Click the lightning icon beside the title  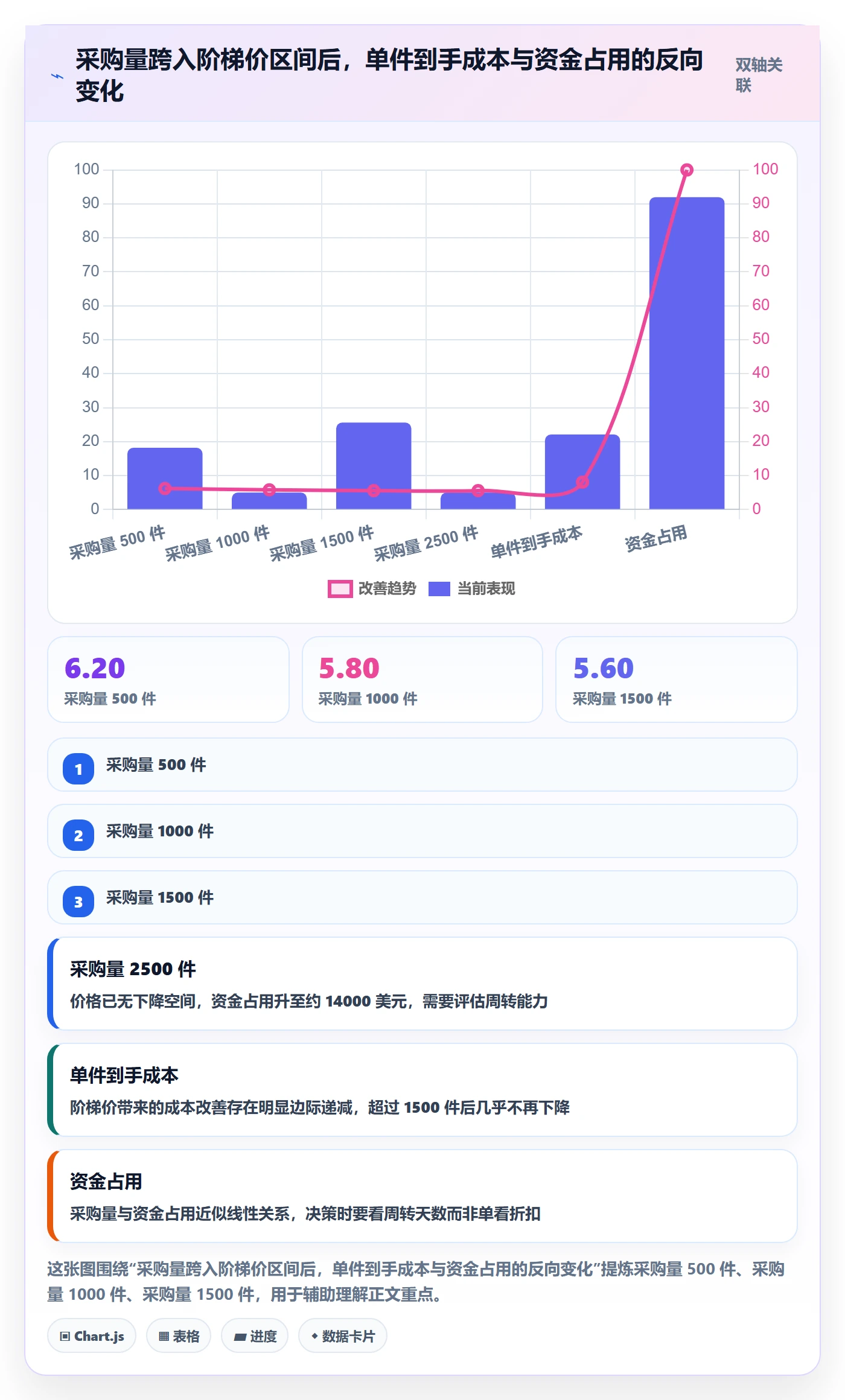click(x=57, y=77)
